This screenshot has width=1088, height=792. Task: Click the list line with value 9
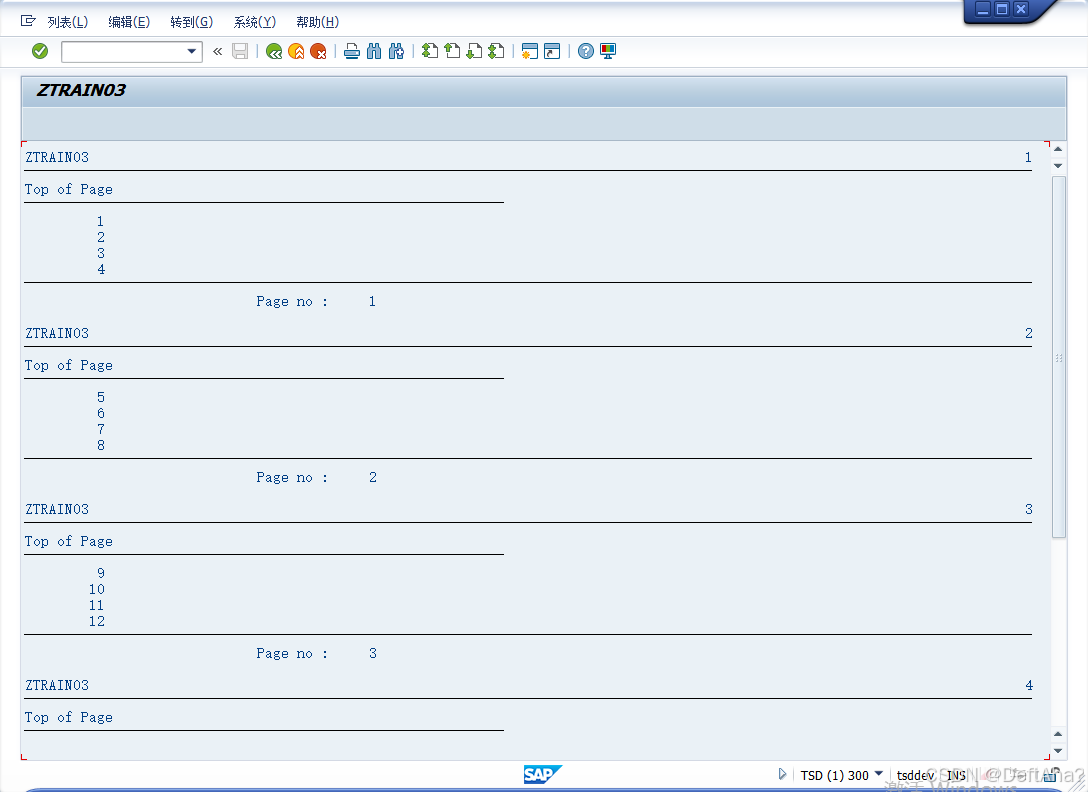coord(101,573)
